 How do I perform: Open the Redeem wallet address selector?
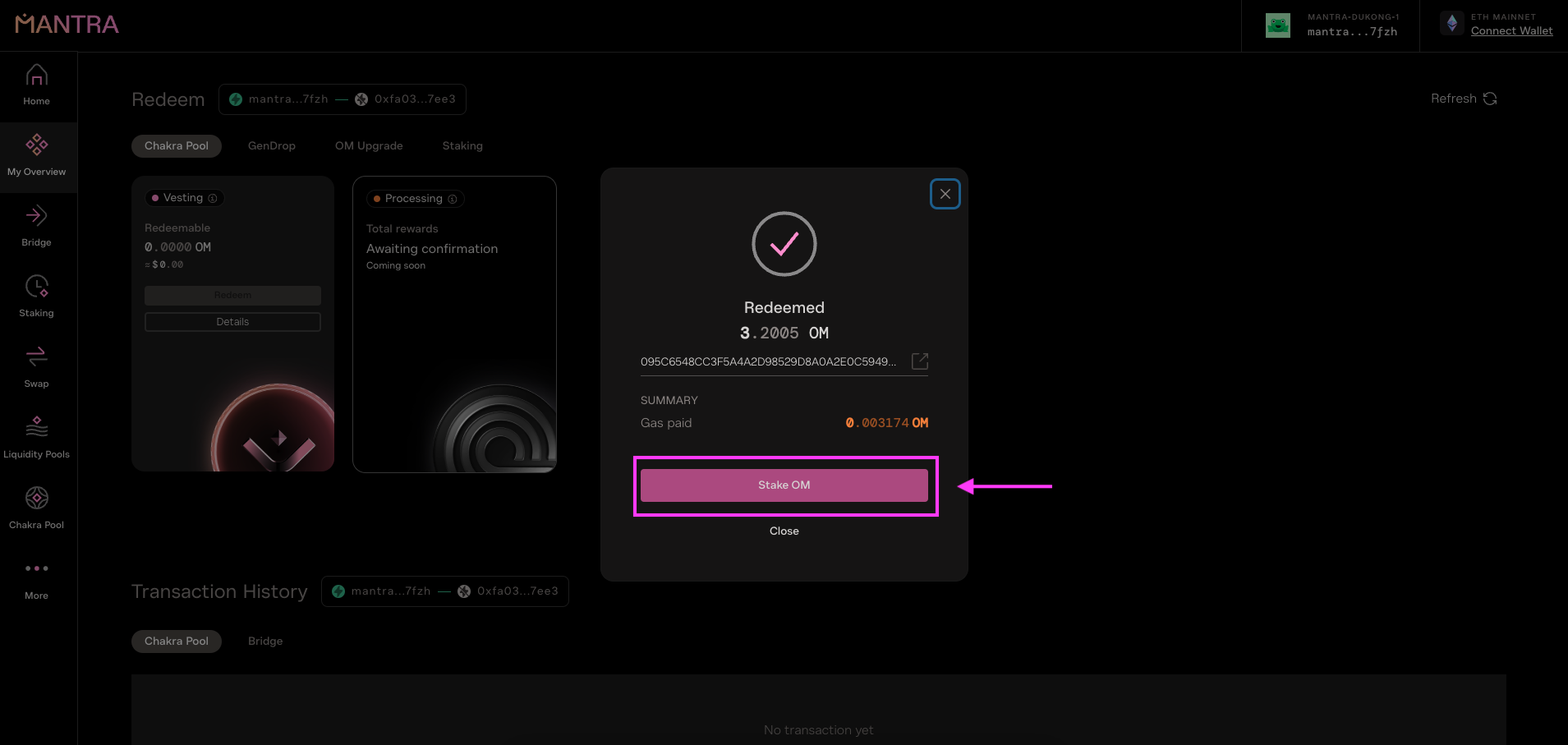pyautogui.click(x=343, y=99)
